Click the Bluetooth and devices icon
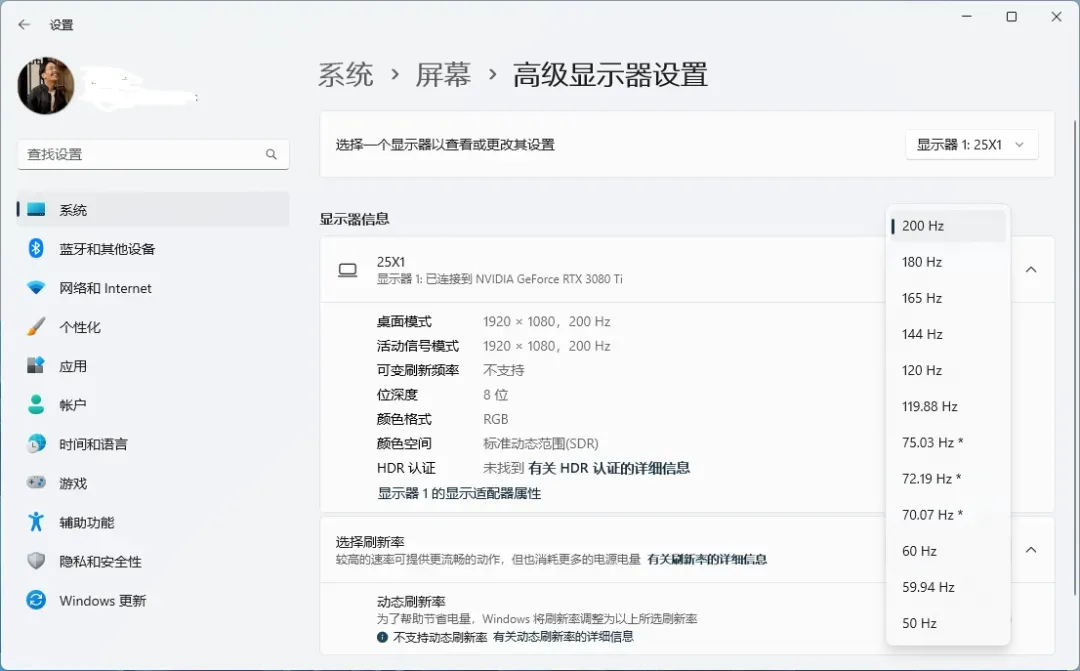 click(x=36, y=248)
